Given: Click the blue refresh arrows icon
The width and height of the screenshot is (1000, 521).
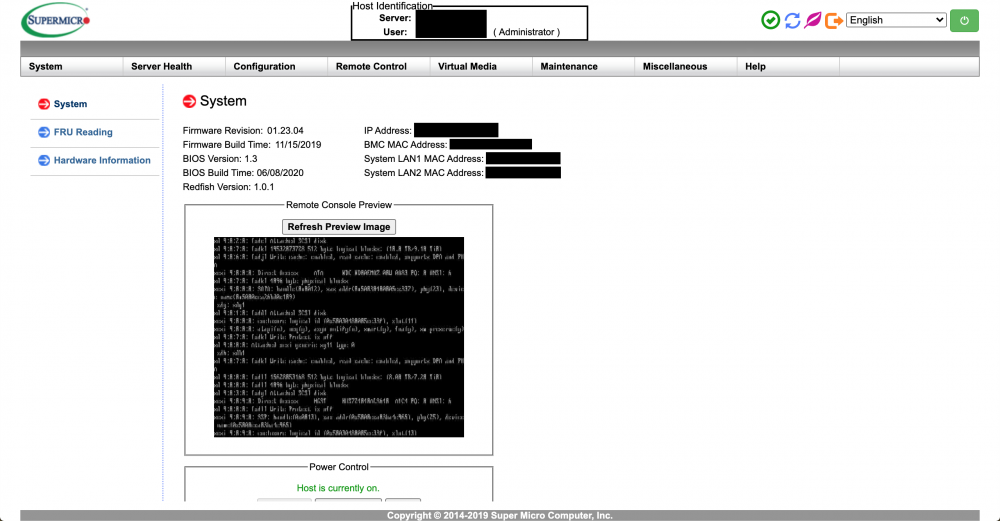Looking at the screenshot, I should click(x=792, y=20).
